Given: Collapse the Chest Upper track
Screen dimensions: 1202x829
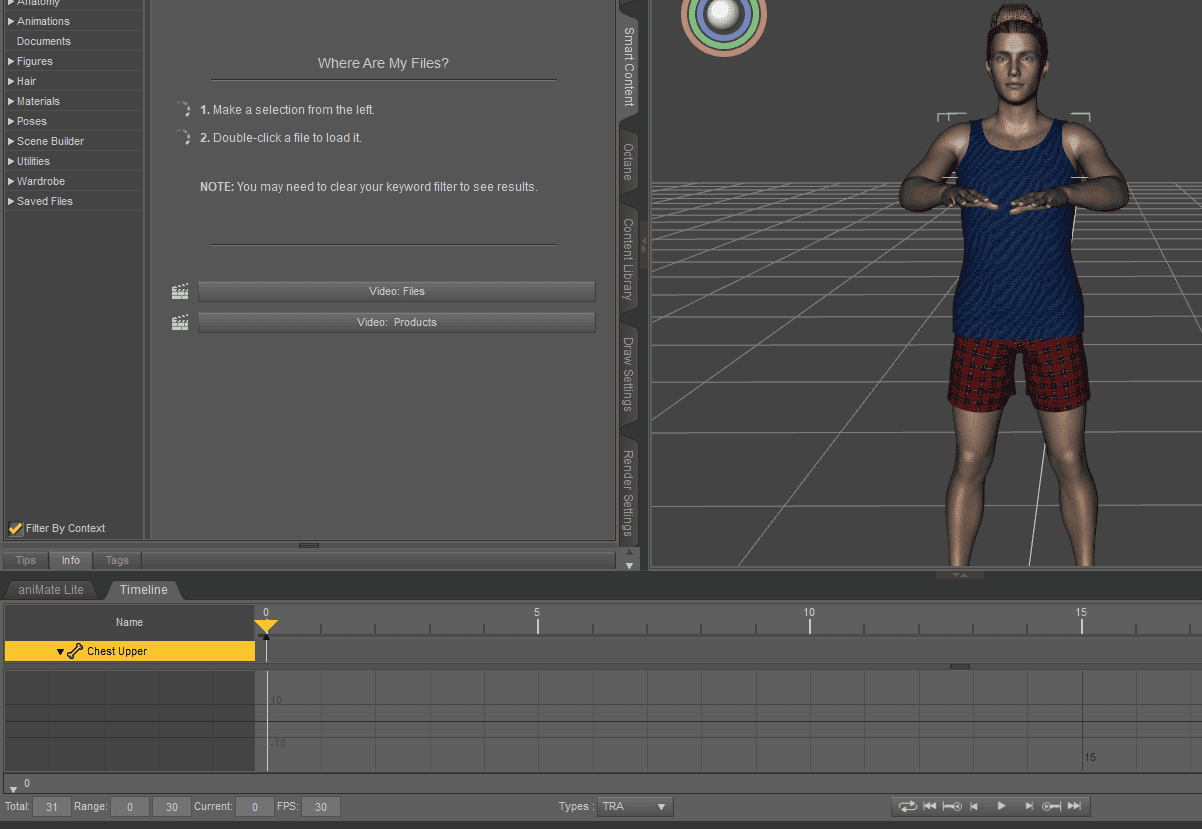Looking at the screenshot, I should (59, 651).
